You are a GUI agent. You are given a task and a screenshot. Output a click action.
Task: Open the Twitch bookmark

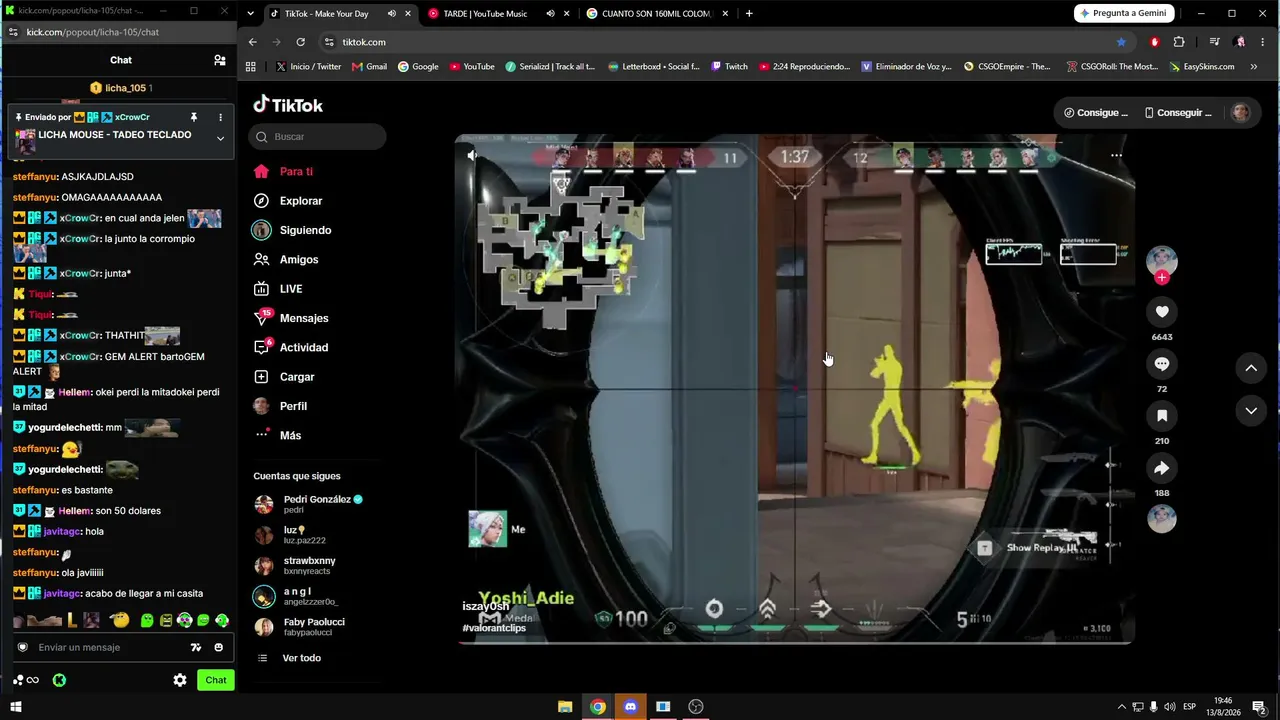[x=729, y=67]
